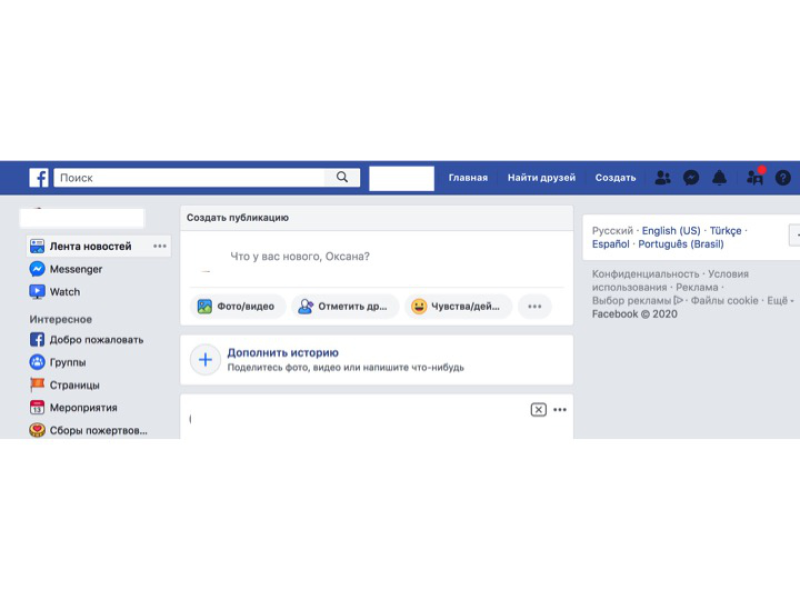
Task: Click the Сборы пожертвований coin icon
Action: 37,430
